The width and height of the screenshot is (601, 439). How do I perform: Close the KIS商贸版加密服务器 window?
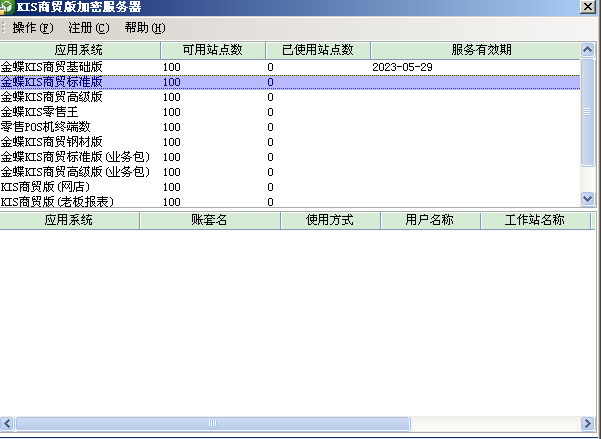tap(588, 7)
